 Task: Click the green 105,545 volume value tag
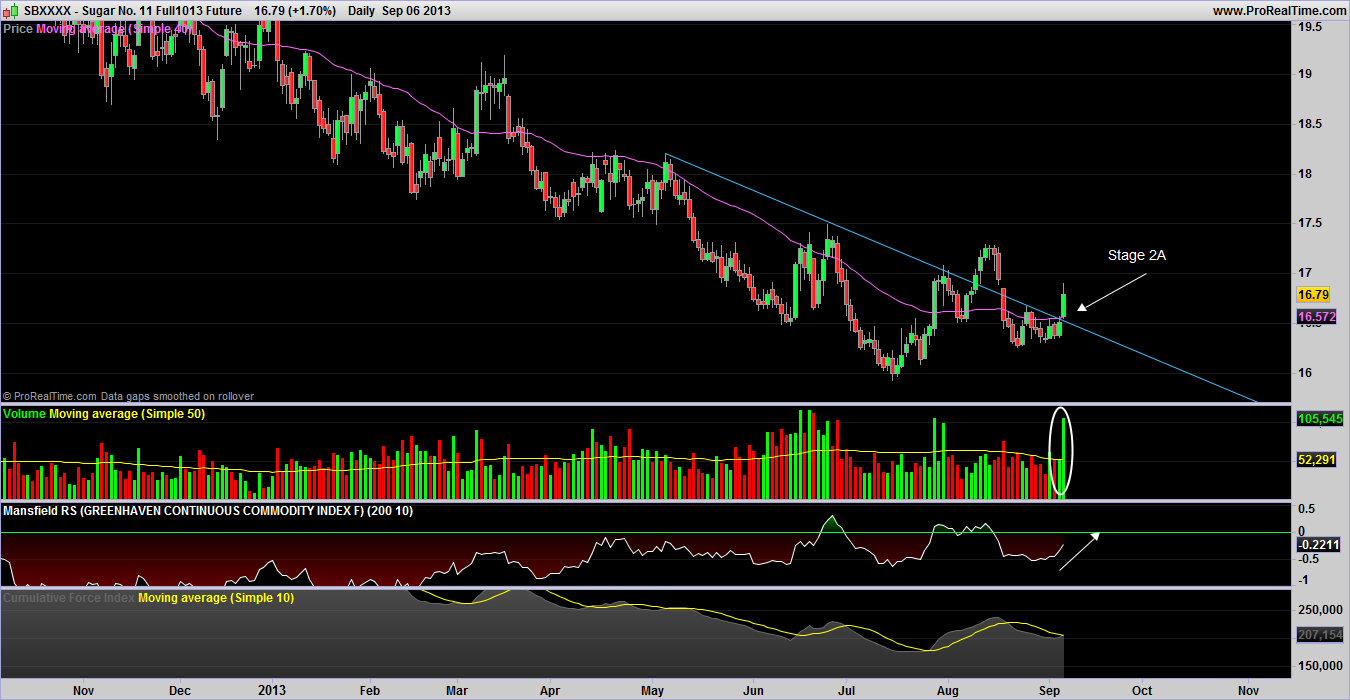tap(1318, 419)
